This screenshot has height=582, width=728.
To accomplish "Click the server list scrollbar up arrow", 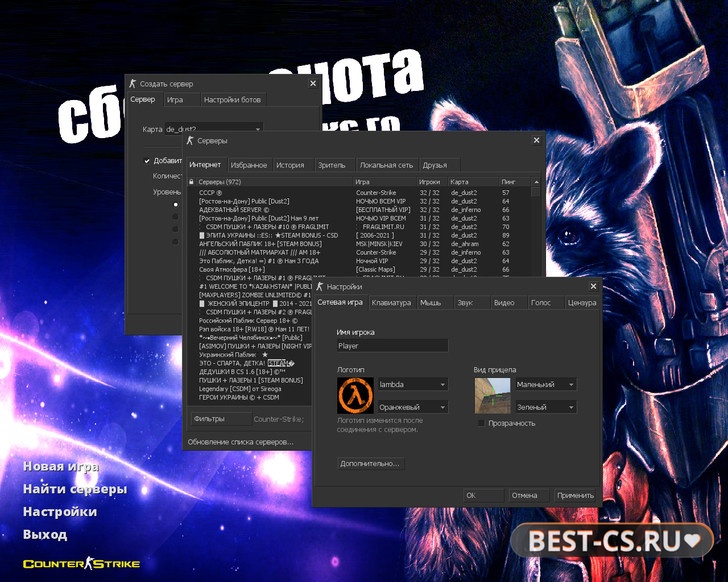I will pos(536,182).
